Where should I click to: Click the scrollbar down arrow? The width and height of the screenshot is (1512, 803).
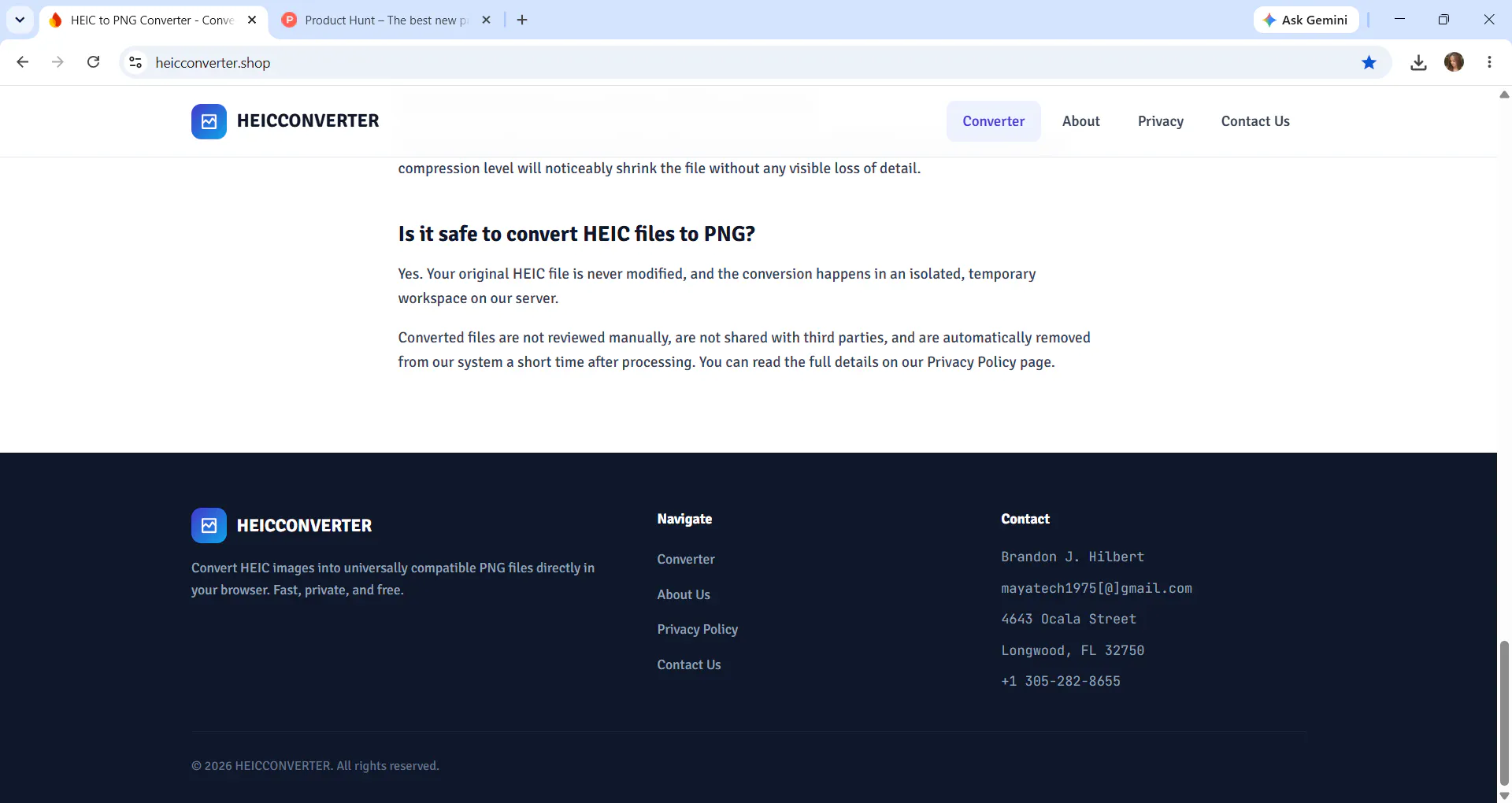click(x=1504, y=796)
